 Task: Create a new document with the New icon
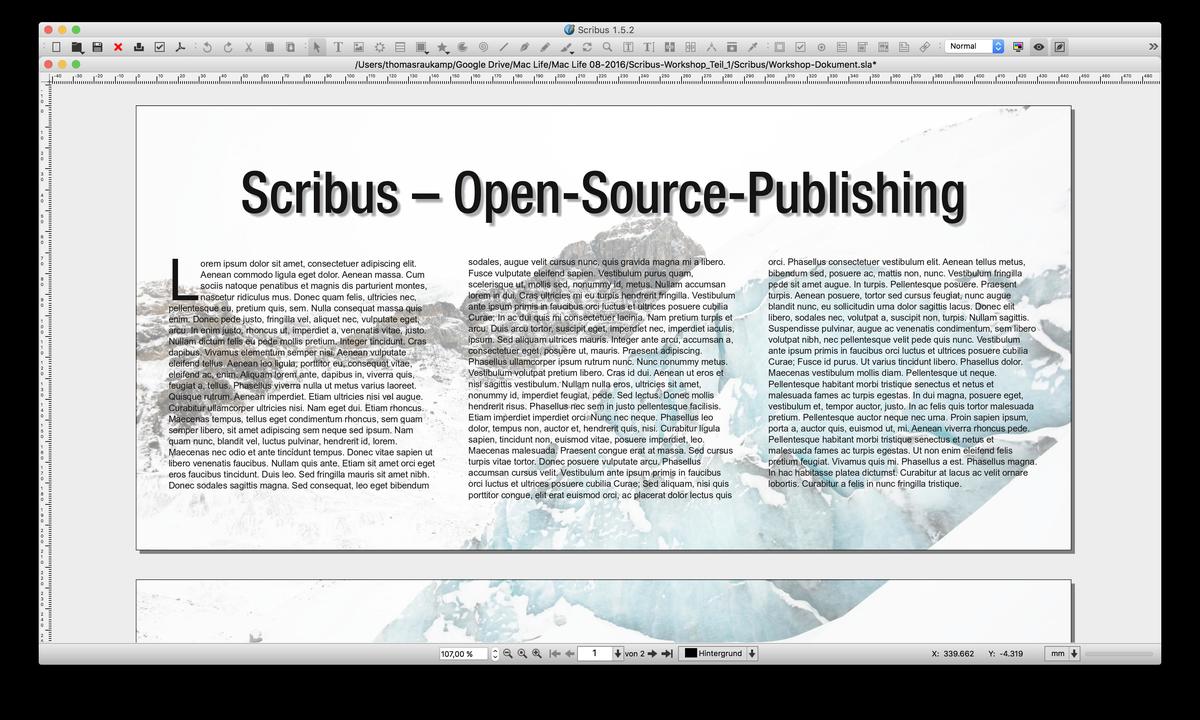pyautogui.click(x=57, y=47)
